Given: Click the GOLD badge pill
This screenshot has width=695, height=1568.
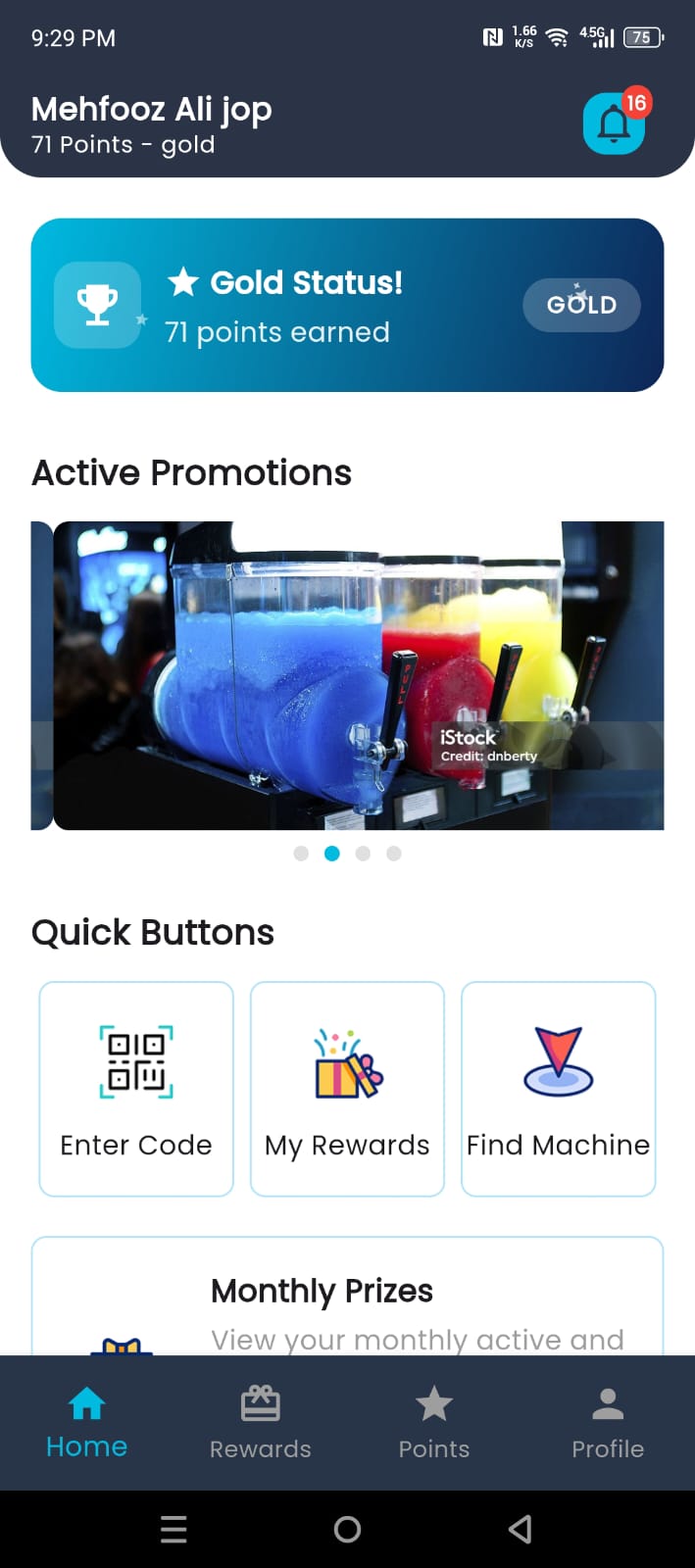Looking at the screenshot, I should pyautogui.click(x=581, y=305).
